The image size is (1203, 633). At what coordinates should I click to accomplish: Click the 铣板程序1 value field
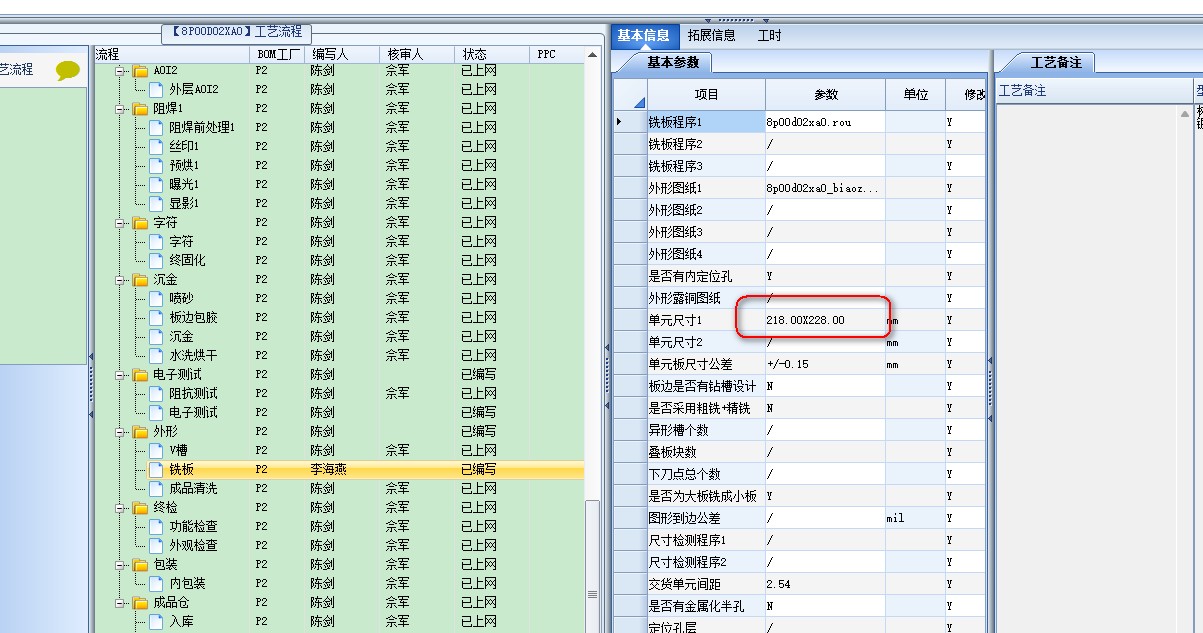pos(825,122)
